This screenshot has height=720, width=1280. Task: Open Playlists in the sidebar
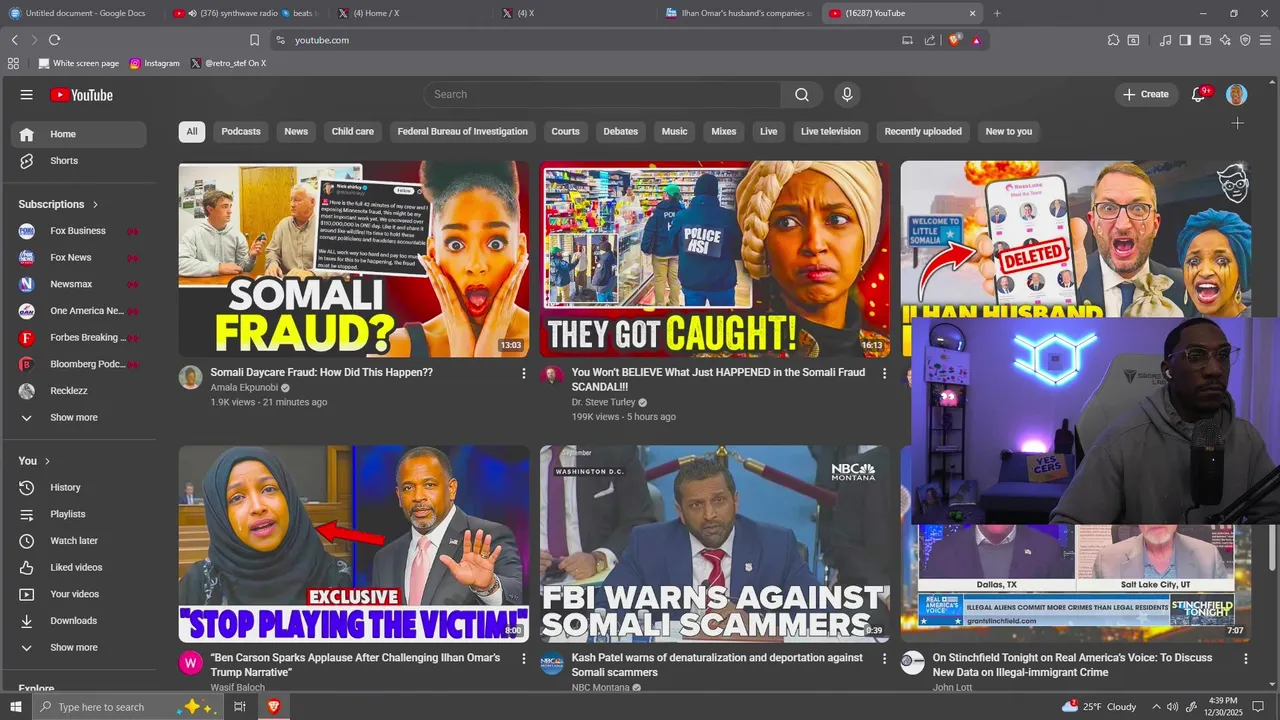[x=78, y=514]
